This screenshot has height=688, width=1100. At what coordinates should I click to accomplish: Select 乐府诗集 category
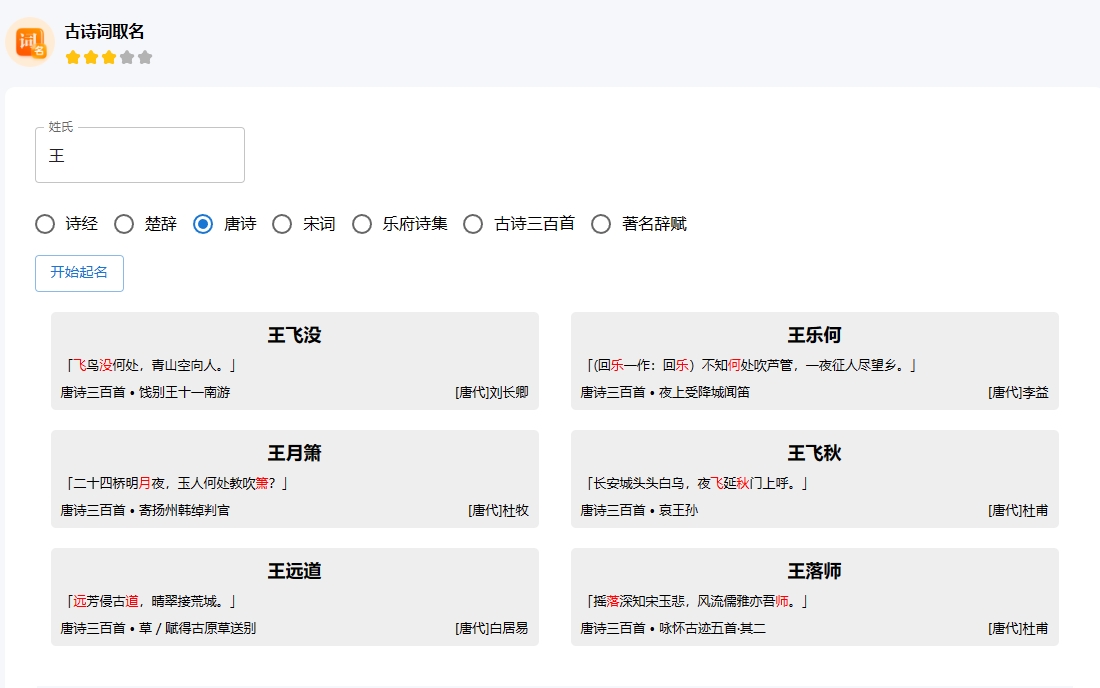coord(361,224)
